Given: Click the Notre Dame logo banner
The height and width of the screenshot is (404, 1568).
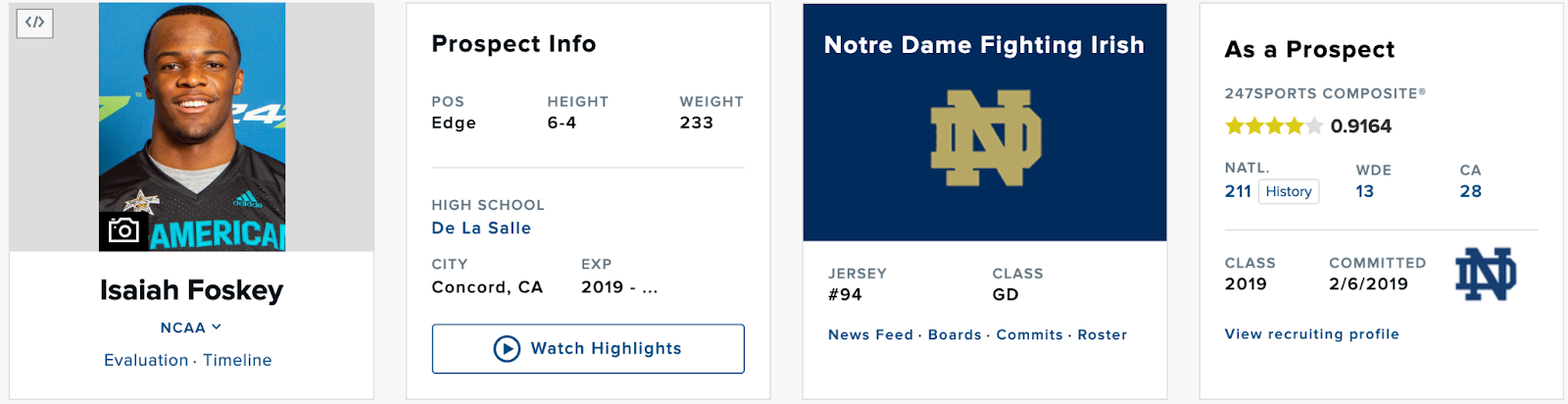Looking at the screenshot, I should click(985, 138).
